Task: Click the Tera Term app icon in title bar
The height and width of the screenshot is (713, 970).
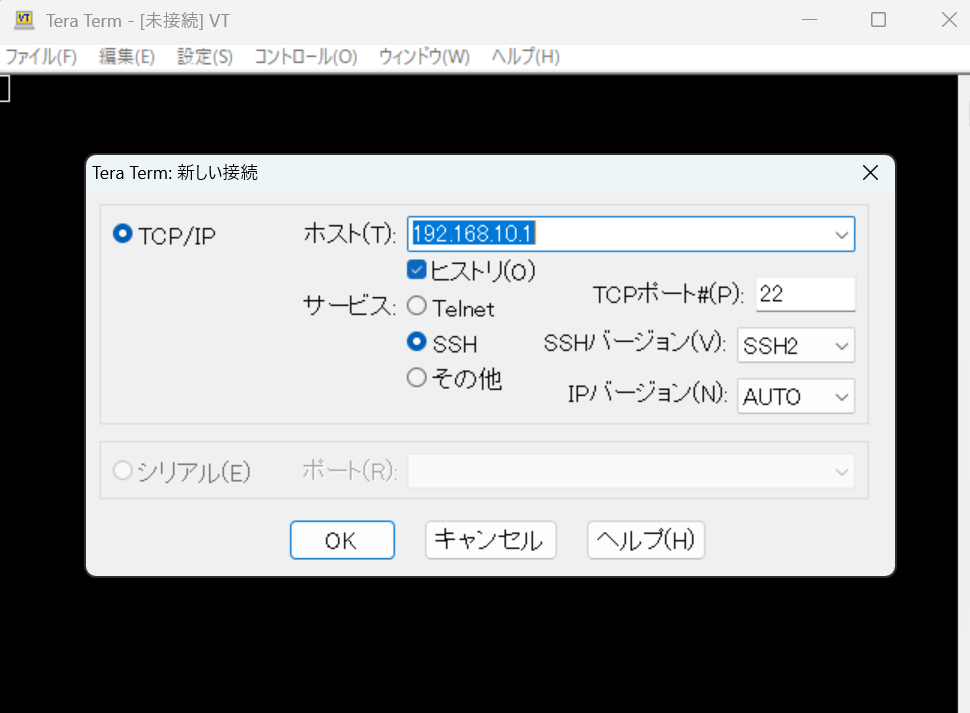Action: [x=24, y=20]
